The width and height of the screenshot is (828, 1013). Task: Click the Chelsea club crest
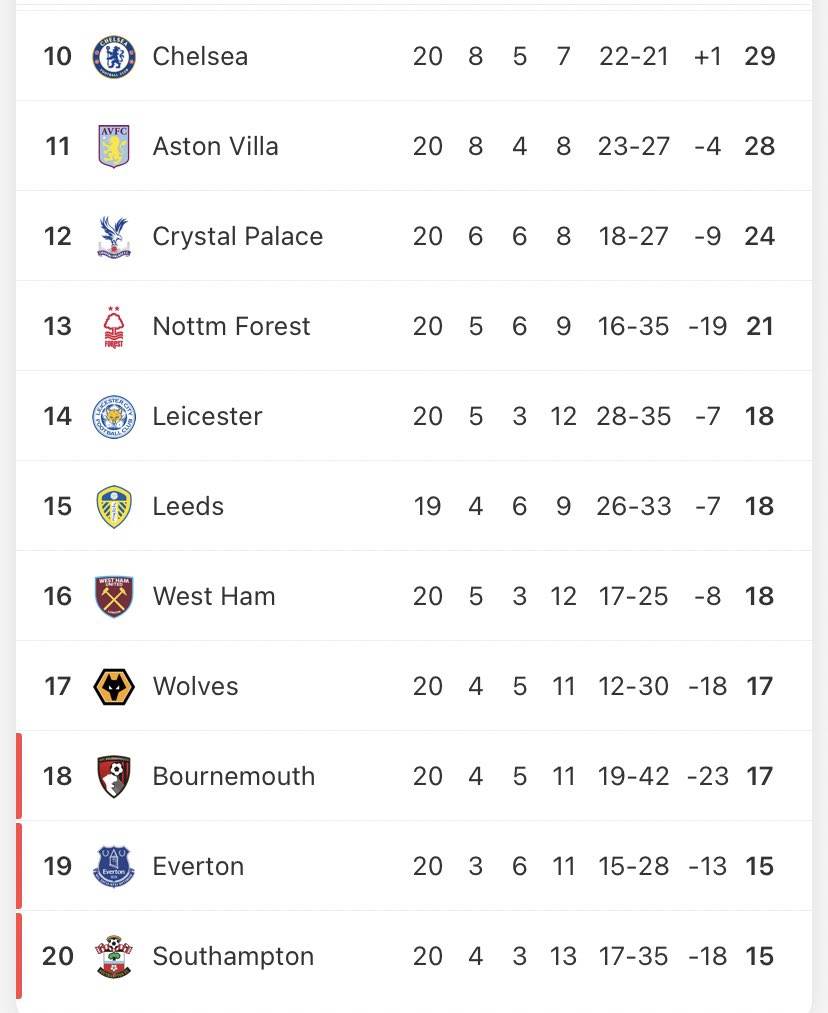(113, 56)
